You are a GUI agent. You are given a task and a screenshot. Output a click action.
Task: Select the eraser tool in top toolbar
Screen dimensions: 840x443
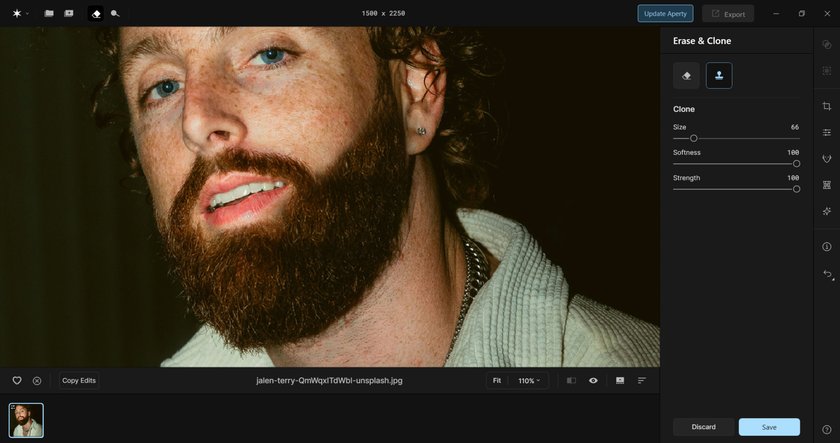click(96, 13)
